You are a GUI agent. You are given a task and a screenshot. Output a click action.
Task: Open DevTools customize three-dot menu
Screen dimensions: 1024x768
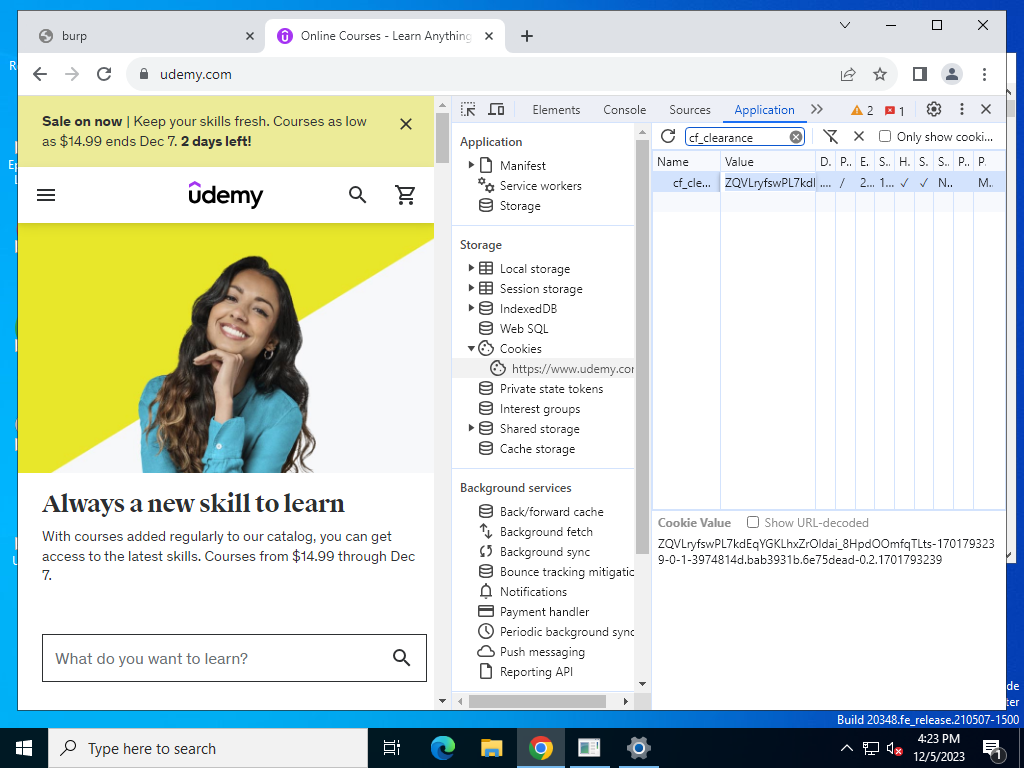pyautogui.click(x=961, y=109)
